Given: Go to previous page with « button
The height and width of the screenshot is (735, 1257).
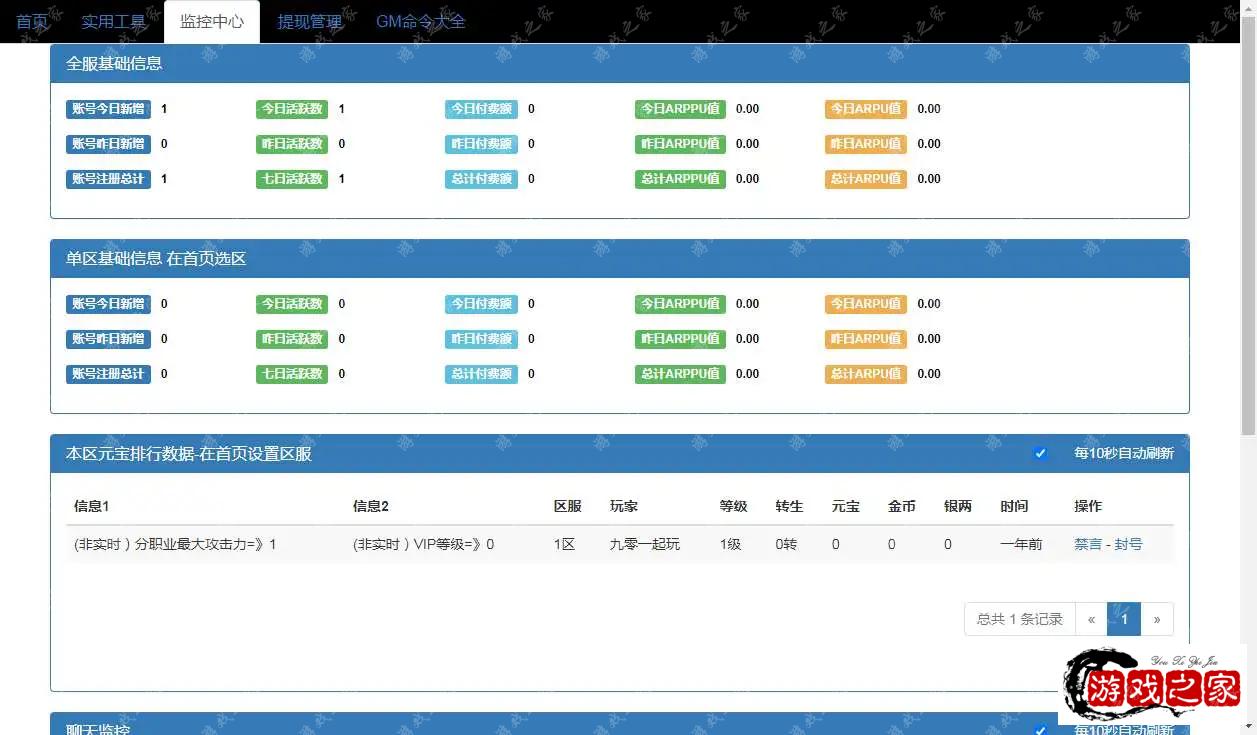Looking at the screenshot, I should [1091, 619].
